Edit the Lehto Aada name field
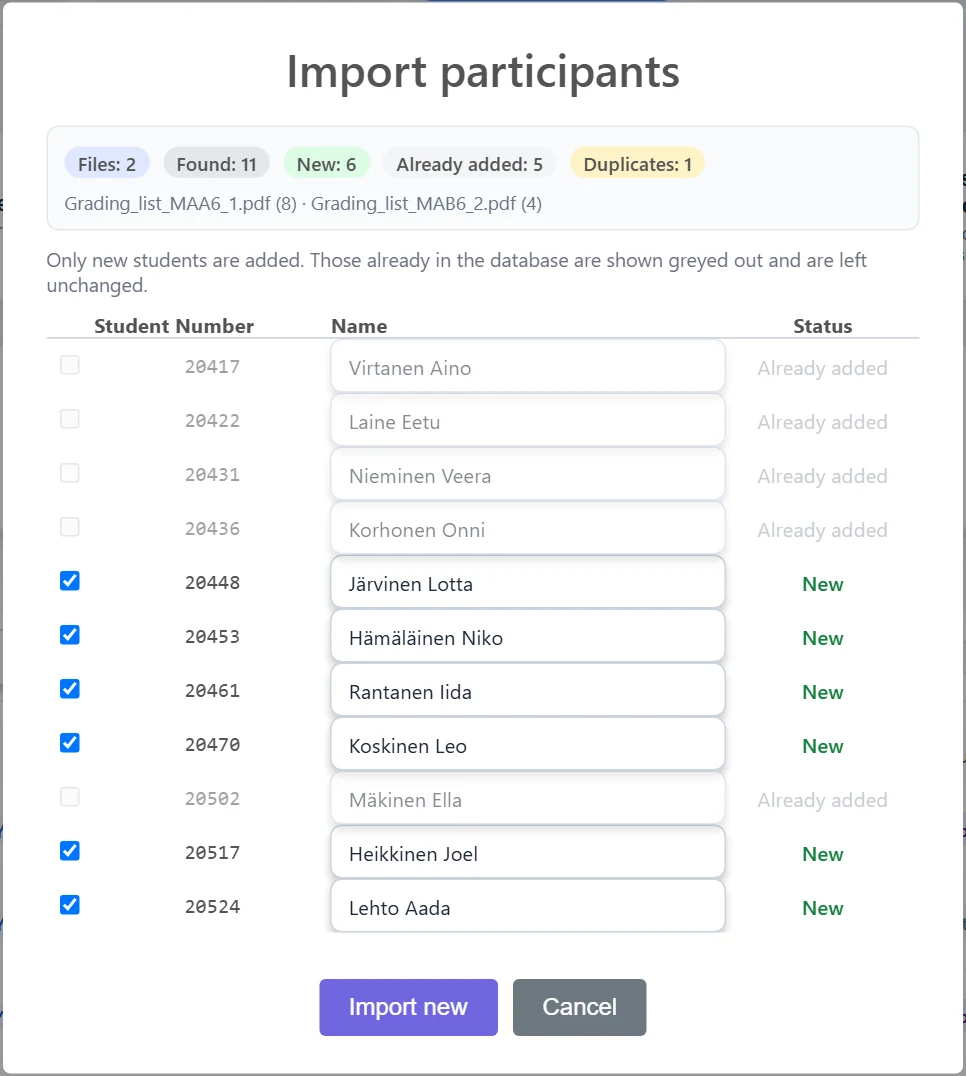Screen dimensions: 966x1076 point(528,907)
